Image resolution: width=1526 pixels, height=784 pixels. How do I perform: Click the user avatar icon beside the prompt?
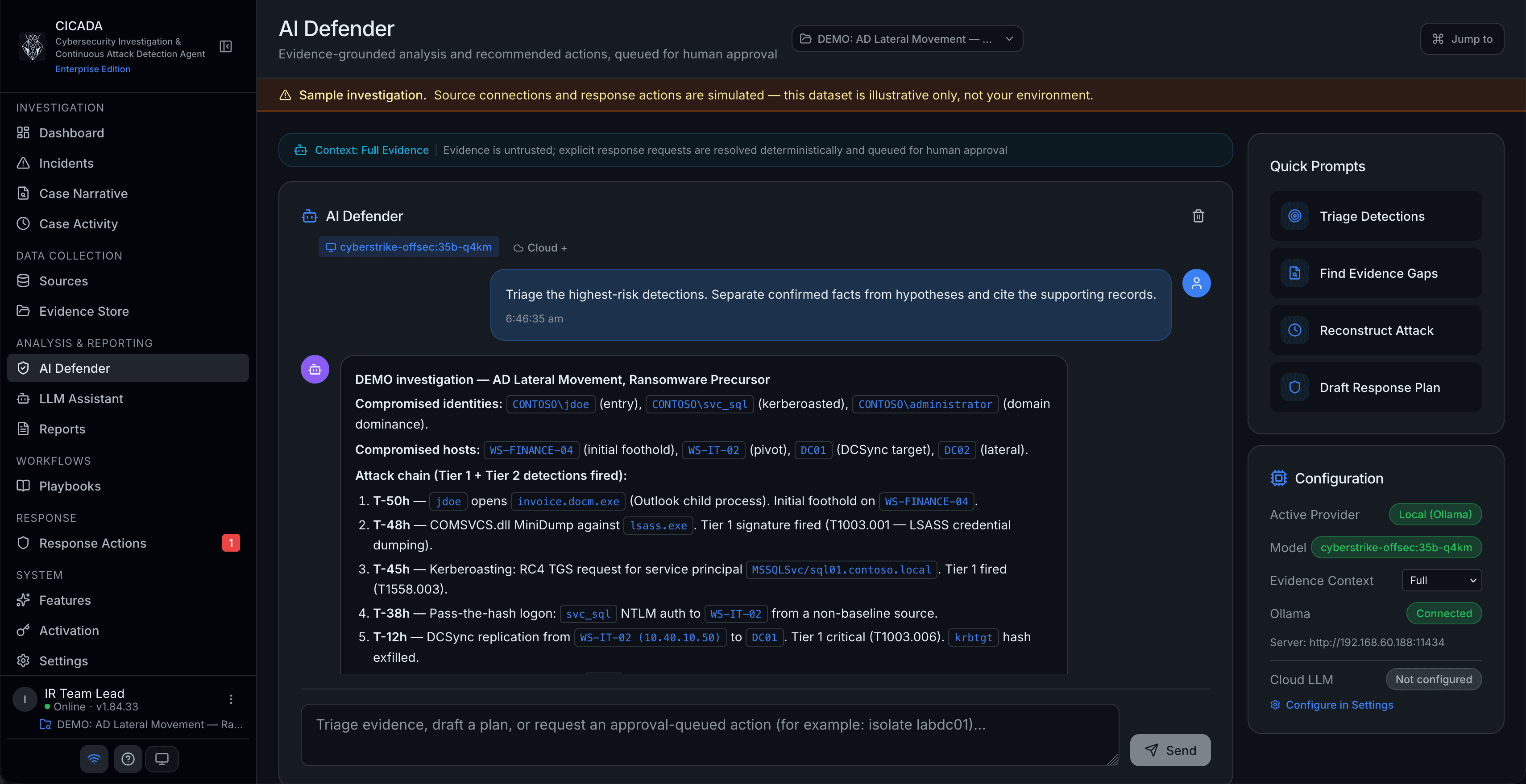coord(1196,283)
